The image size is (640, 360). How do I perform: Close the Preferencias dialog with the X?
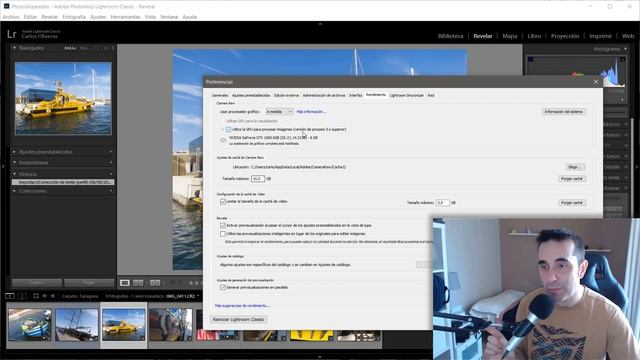tap(596, 82)
